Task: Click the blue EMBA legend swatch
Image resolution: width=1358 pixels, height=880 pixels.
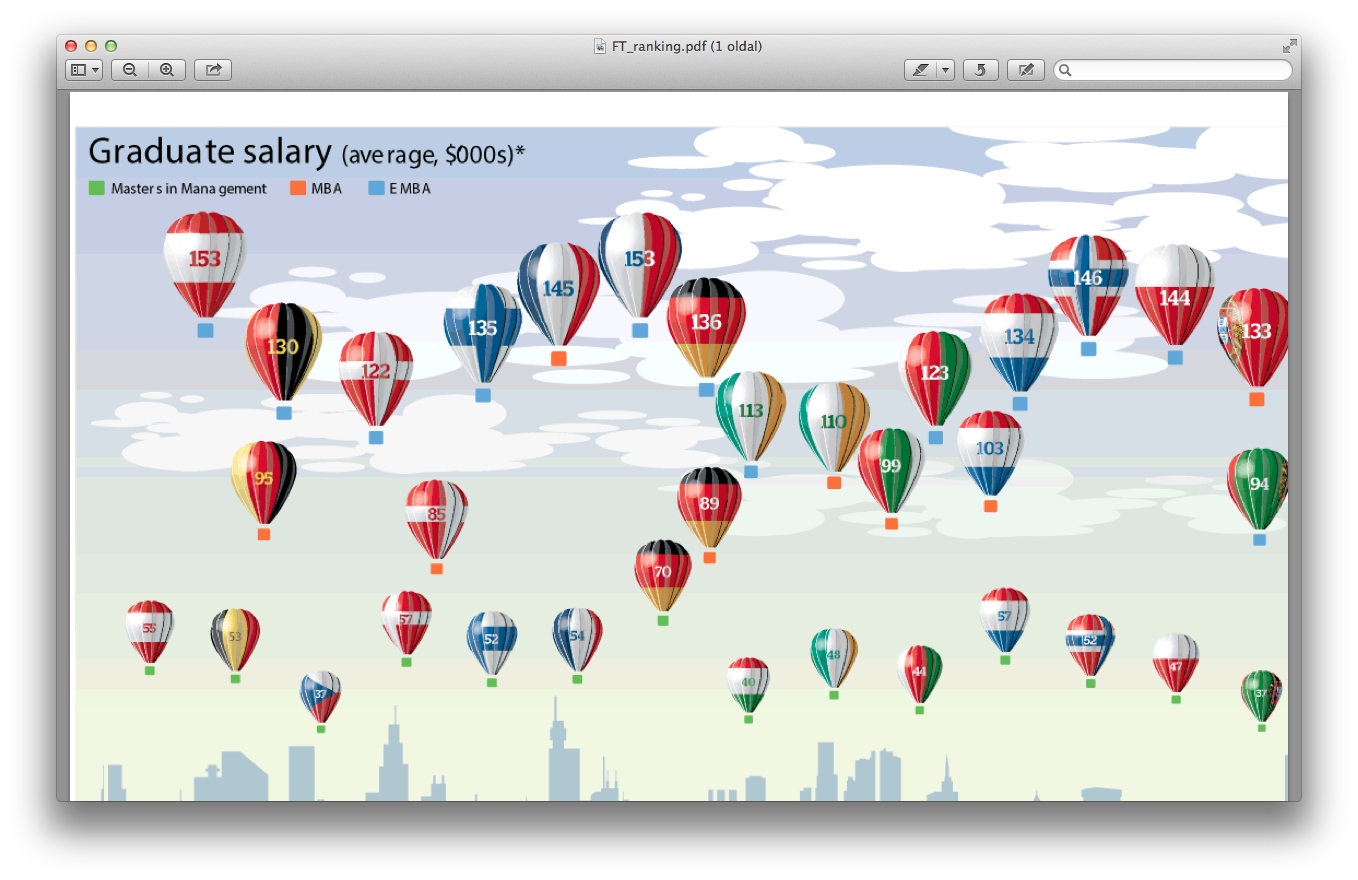Action: click(x=376, y=188)
